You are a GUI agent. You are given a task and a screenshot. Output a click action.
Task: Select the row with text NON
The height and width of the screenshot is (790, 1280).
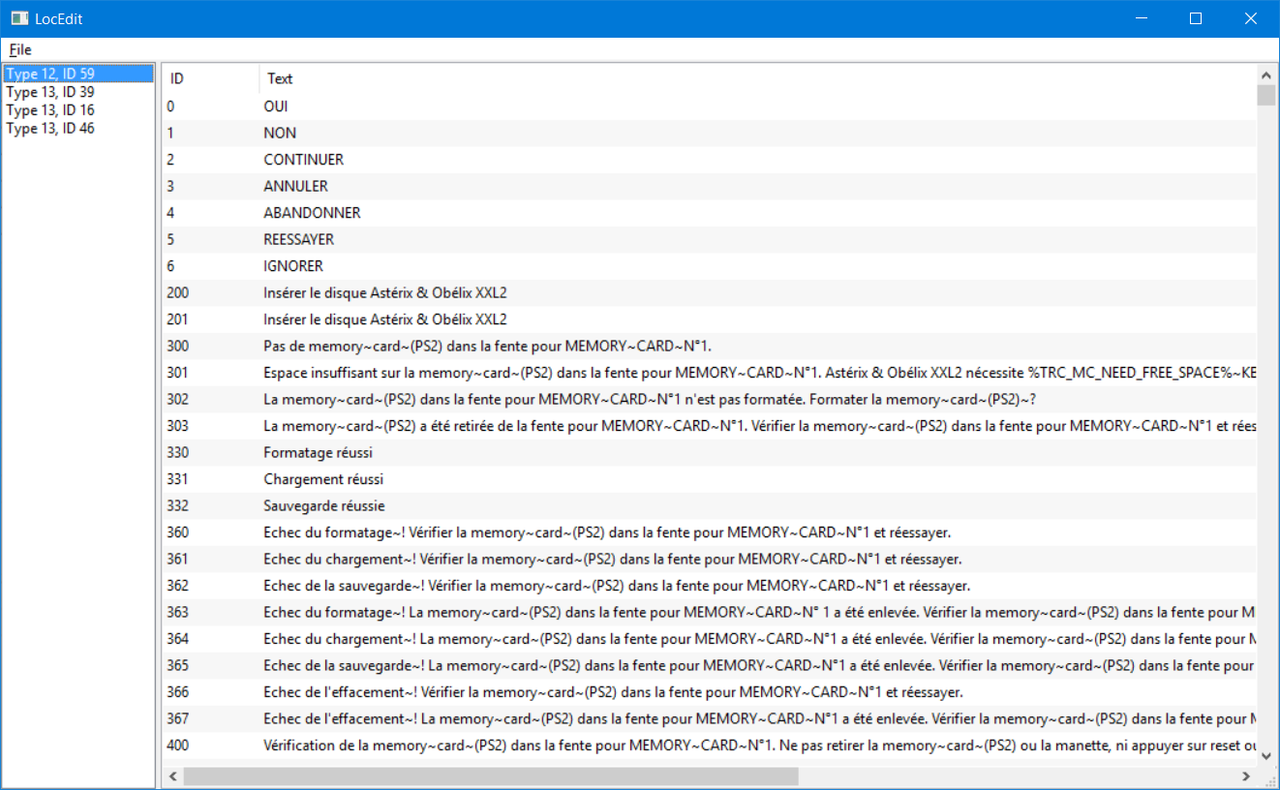tap(709, 133)
